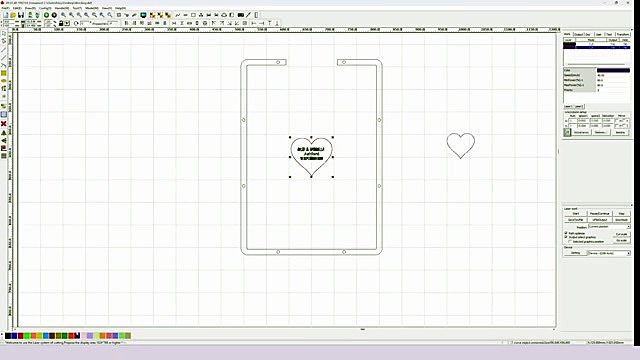
Task: Enable the Selected graphics position checkbox
Action: click(570, 242)
